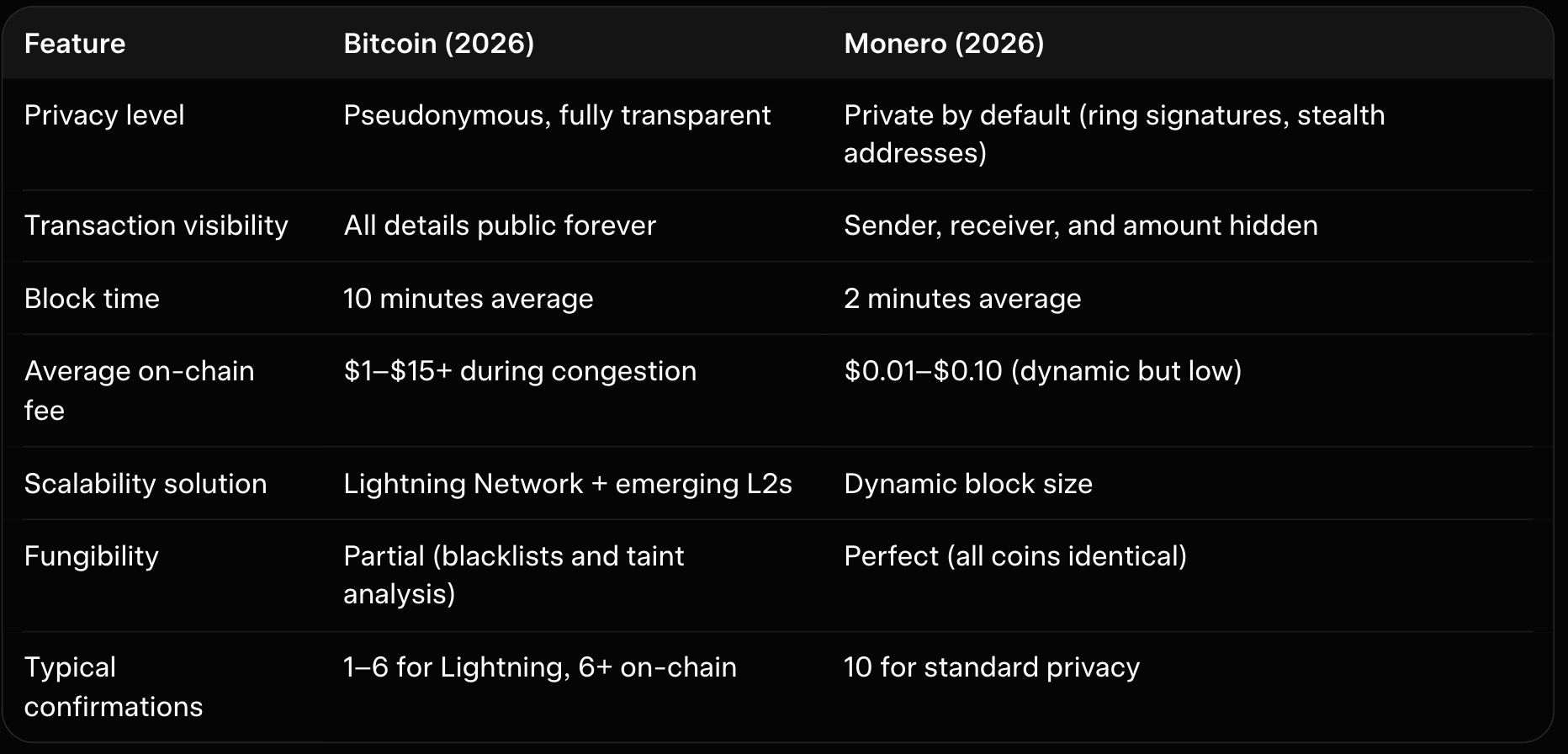
Task: Select the Block time row label
Action: coord(92,299)
